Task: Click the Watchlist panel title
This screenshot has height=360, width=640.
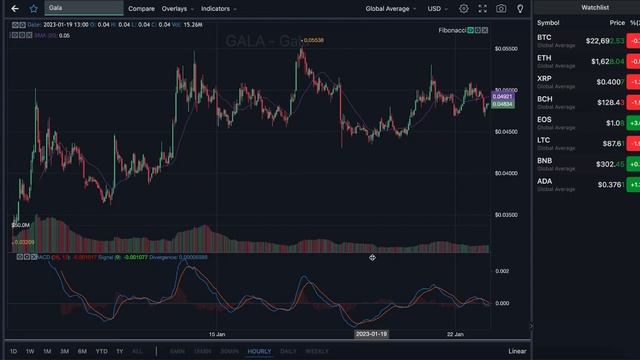Action: [595, 7]
